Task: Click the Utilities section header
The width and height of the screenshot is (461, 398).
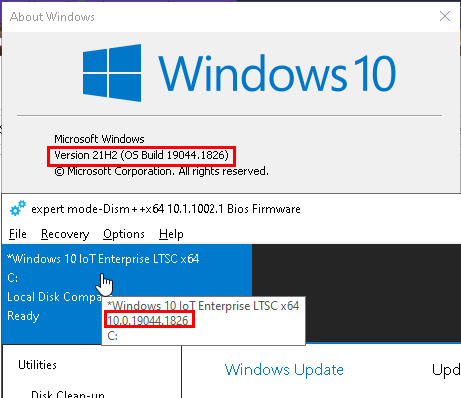Action: 37,365
